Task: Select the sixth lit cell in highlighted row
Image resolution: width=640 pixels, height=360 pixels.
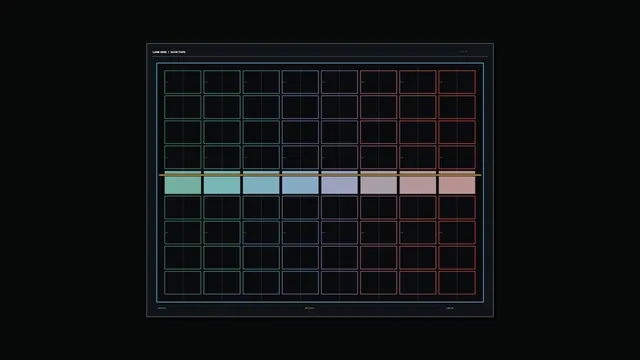Action: pos(379,182)
